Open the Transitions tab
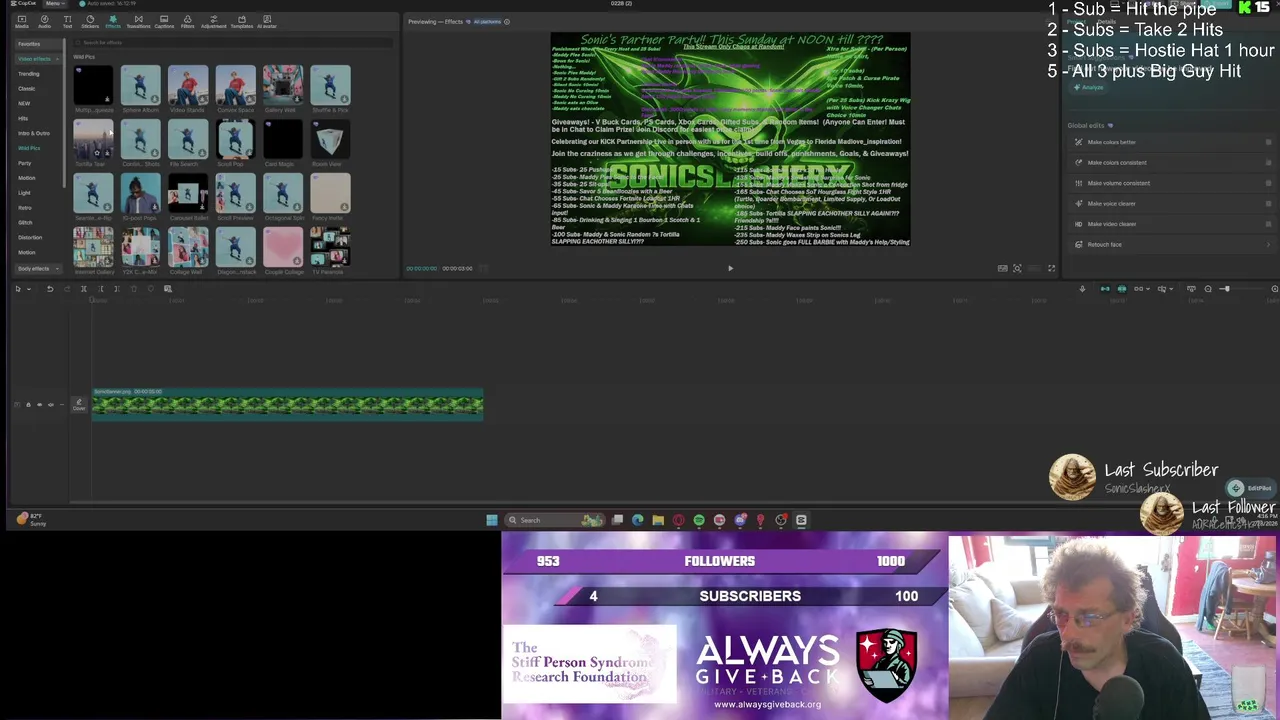 (x=138, y=21)
